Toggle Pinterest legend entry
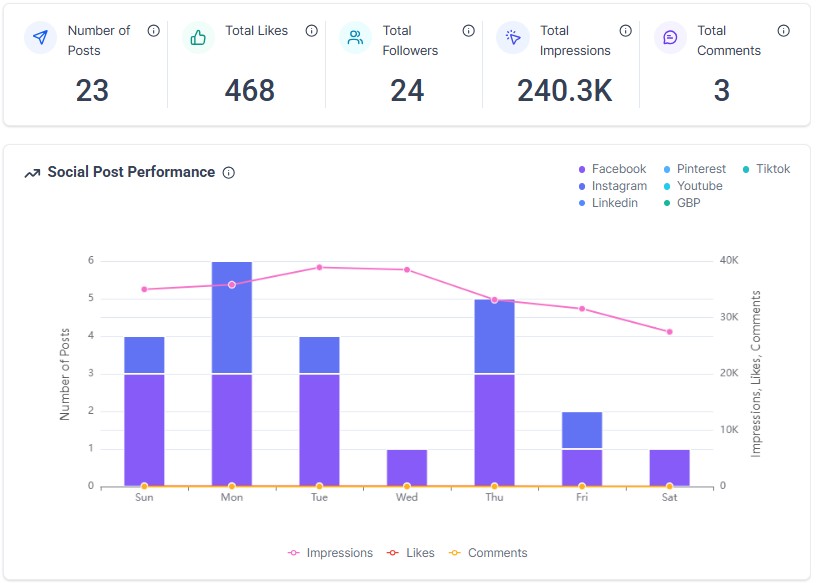Image resolution: width=822 pixels, height=583 pixels. (x=694, y=169)
